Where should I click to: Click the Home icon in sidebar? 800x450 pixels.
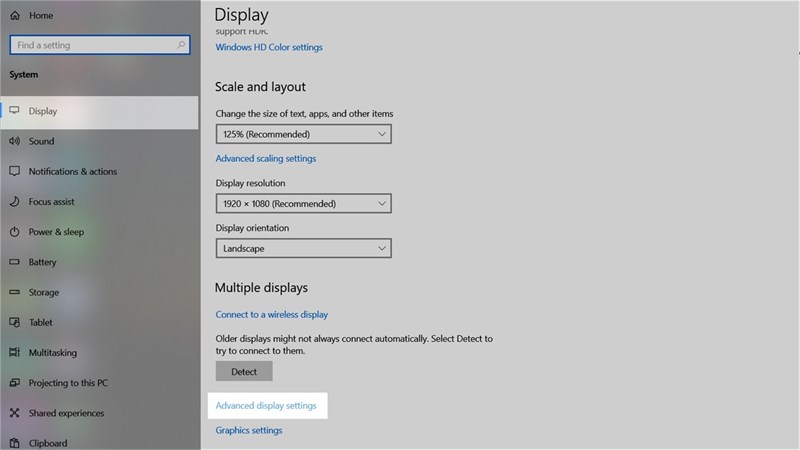(x=15, y=16)
